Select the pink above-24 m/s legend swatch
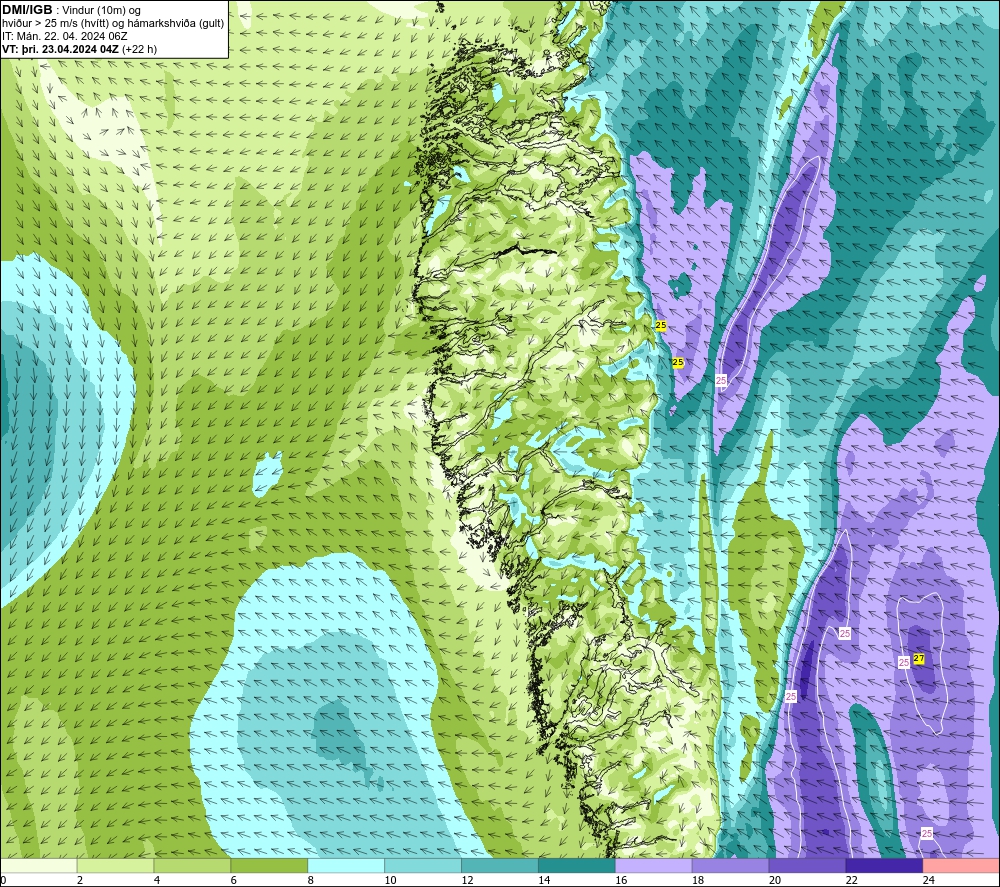The image size is (1000, 887). [x=961, y=865]
